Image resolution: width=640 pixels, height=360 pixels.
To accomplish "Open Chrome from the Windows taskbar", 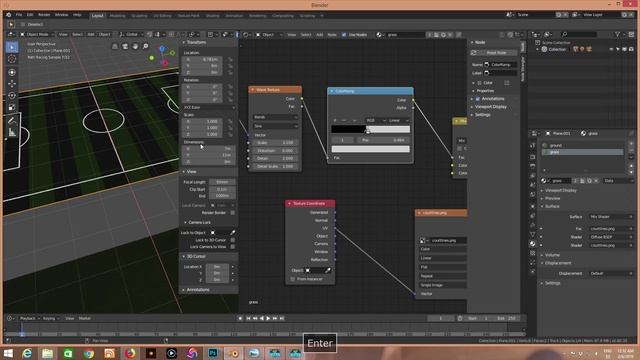I will pos(89,353).
